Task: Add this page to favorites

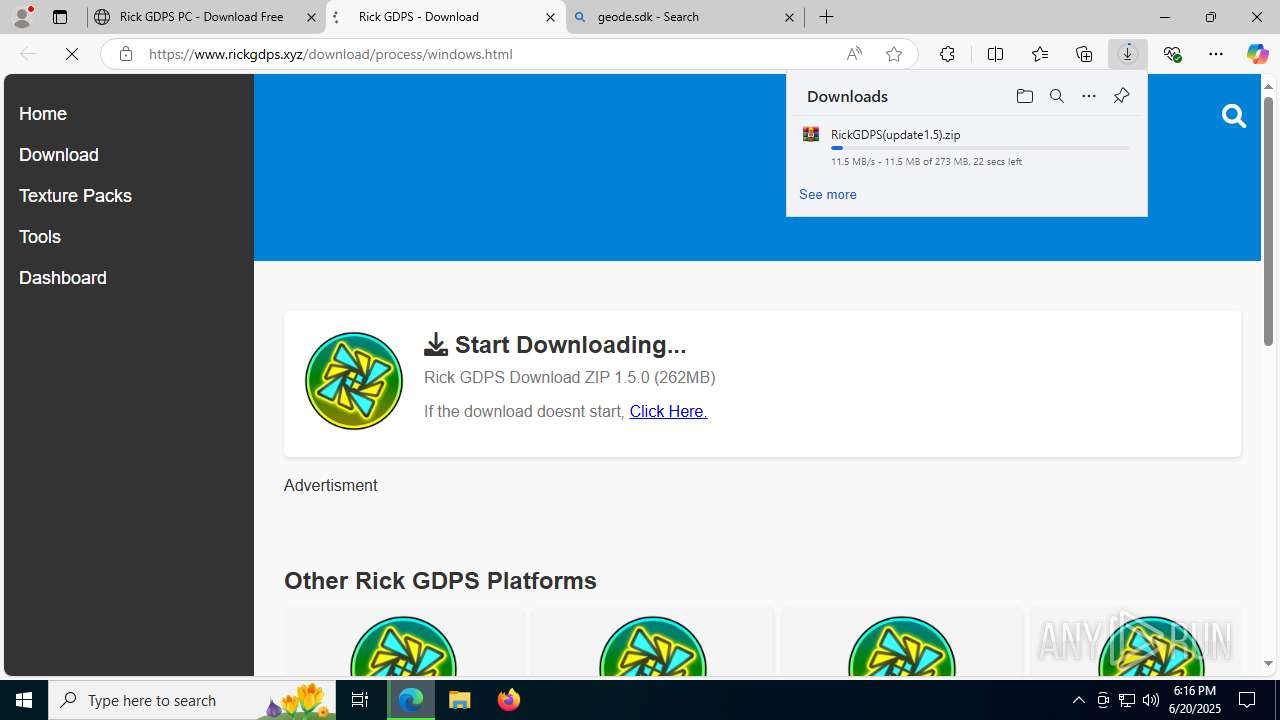Action: point(894,54)
